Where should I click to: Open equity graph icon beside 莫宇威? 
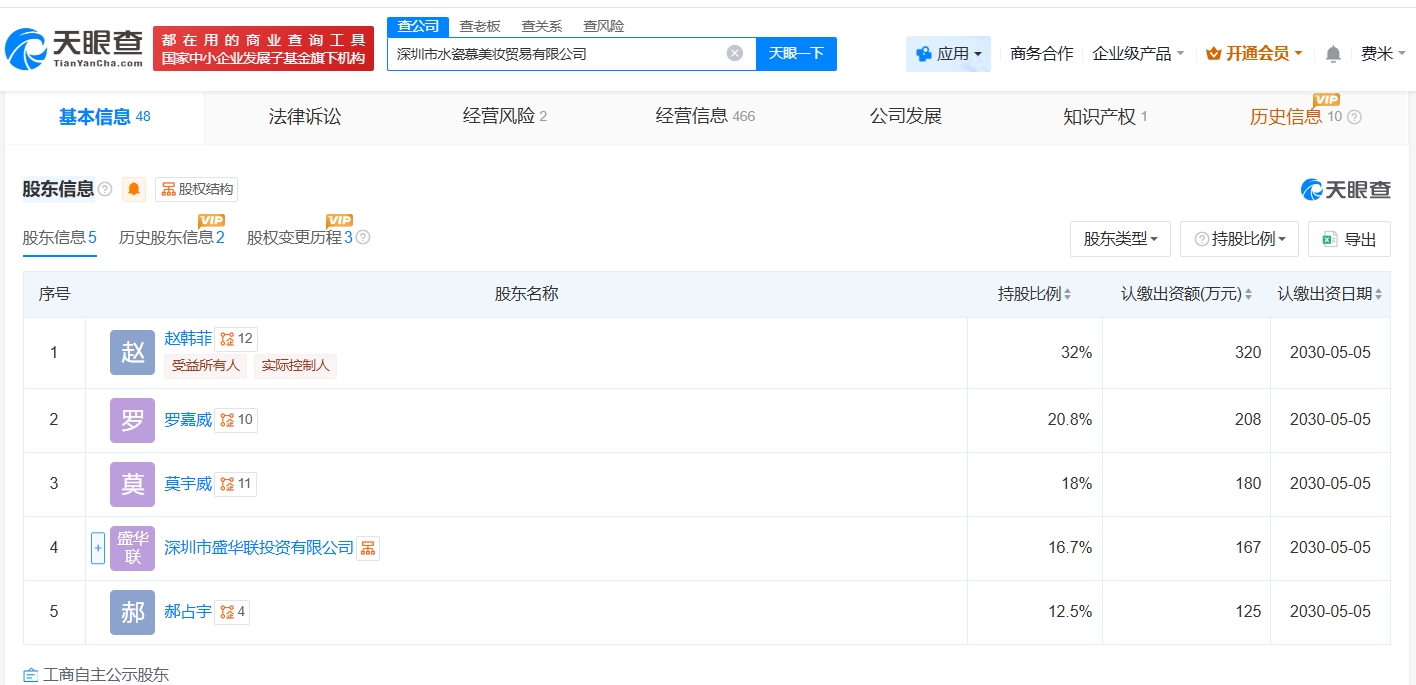pos(236,484)
